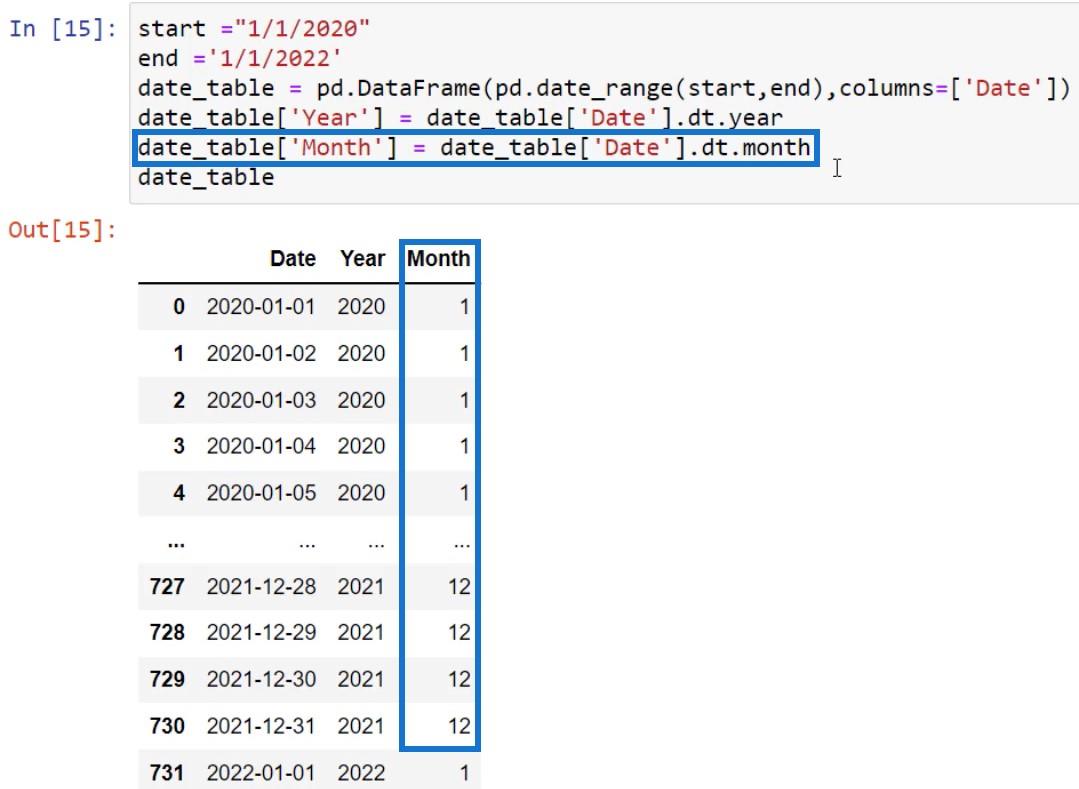The width and height of the screenshot is (1079, 789).
Task: Click the date_table['Year'] assignment line
Action: (460, 118)
